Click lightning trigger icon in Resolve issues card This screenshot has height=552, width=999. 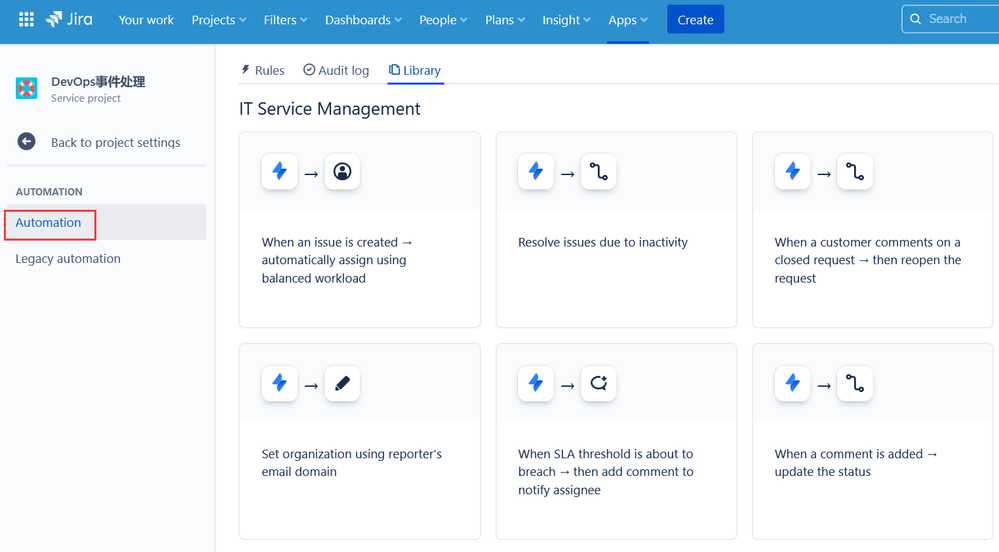(536, 171)
